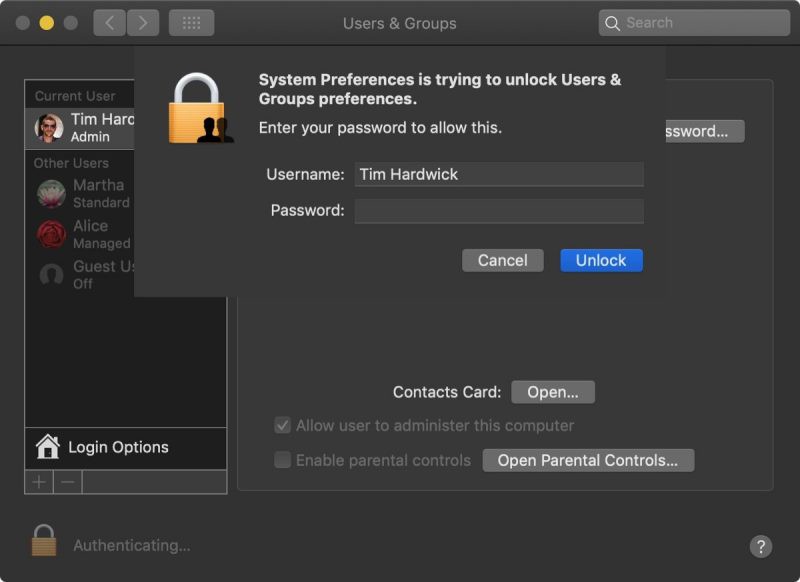This screenshot has width=800, height=582.
Task: Open Show All preferences grid icon
Action: [x=190, y=21]
